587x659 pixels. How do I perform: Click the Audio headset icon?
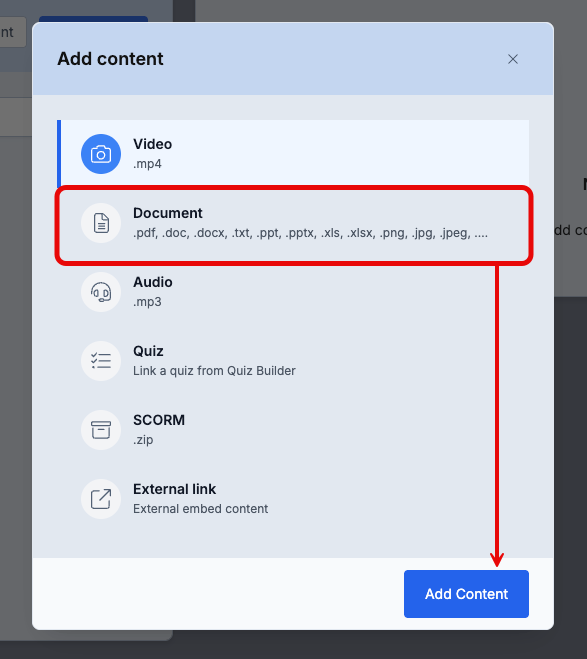[101, 292]
